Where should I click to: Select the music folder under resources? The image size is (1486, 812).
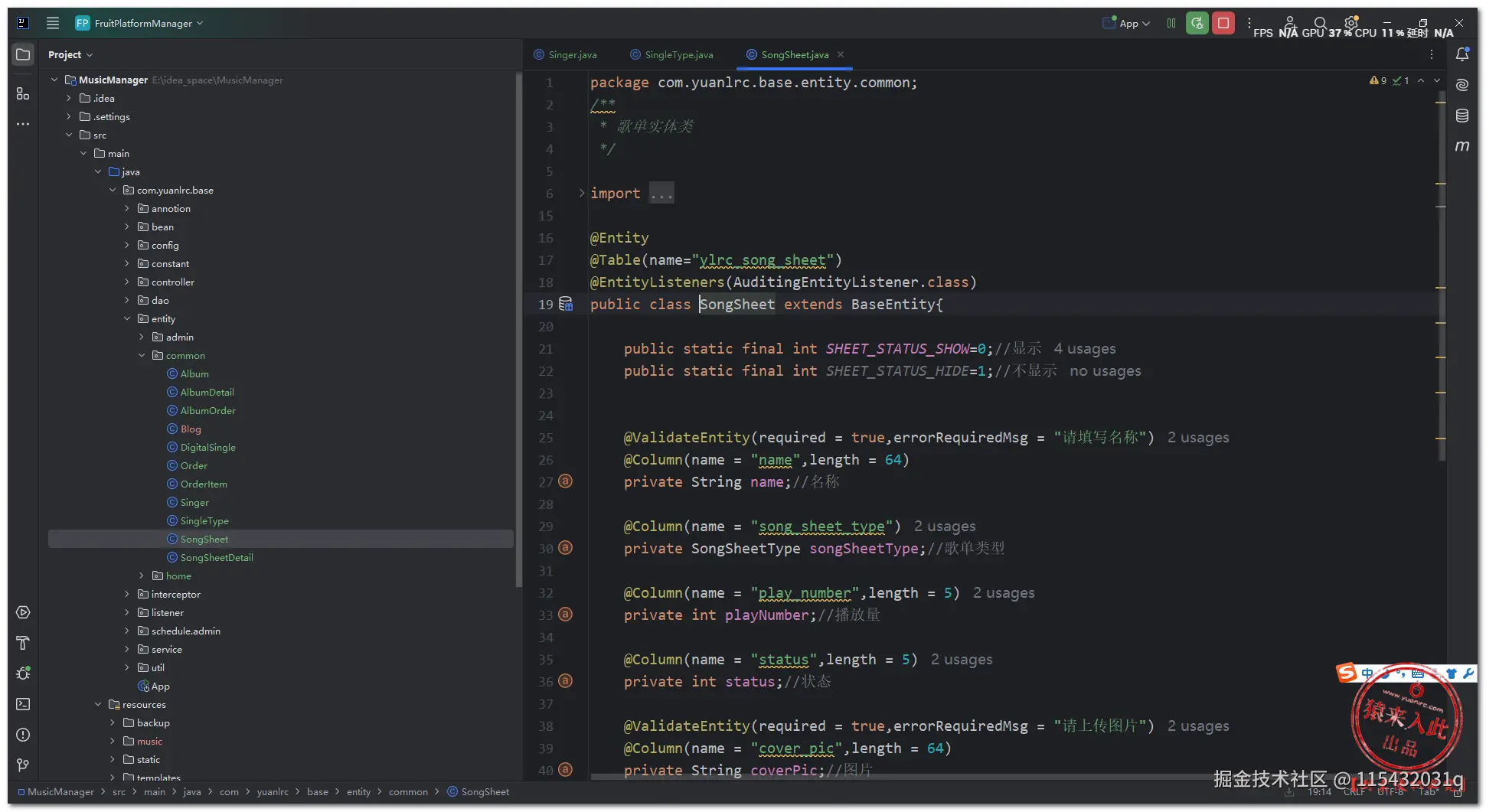click(149, 741)
